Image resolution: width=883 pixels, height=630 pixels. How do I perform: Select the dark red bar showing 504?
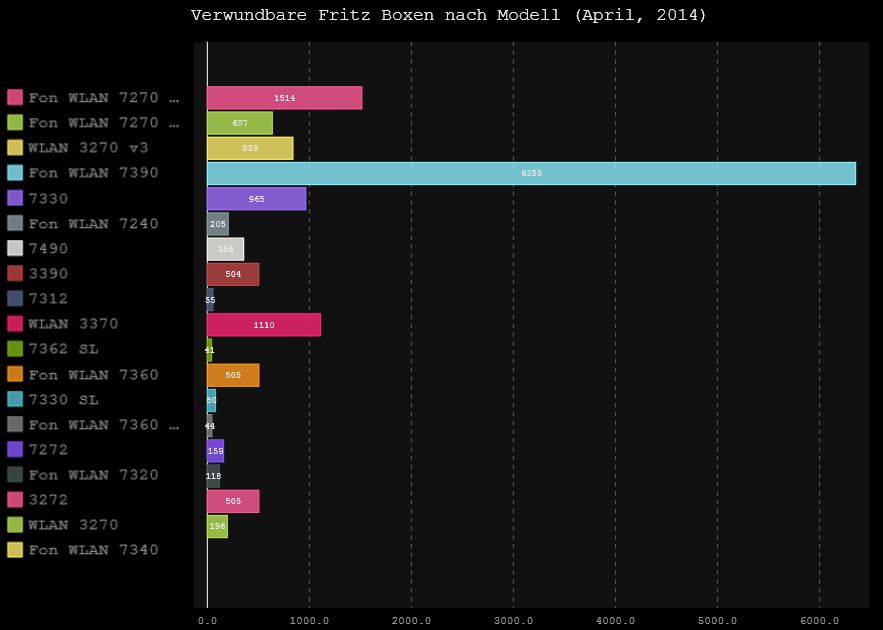(x=233, y=274)
